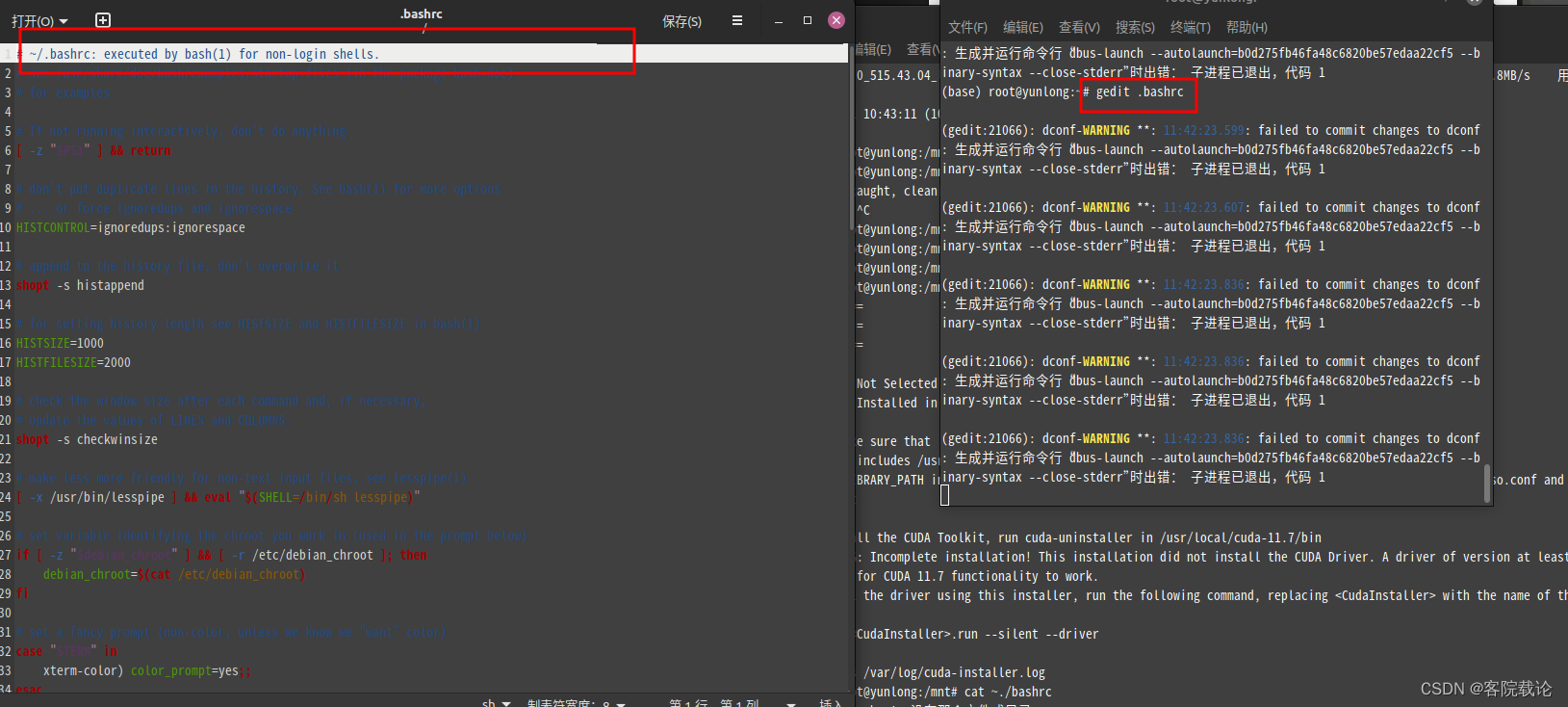Click the dconf-WARNING line at 11:42:23.607

pyautogui.click(x=1211, y=207)
